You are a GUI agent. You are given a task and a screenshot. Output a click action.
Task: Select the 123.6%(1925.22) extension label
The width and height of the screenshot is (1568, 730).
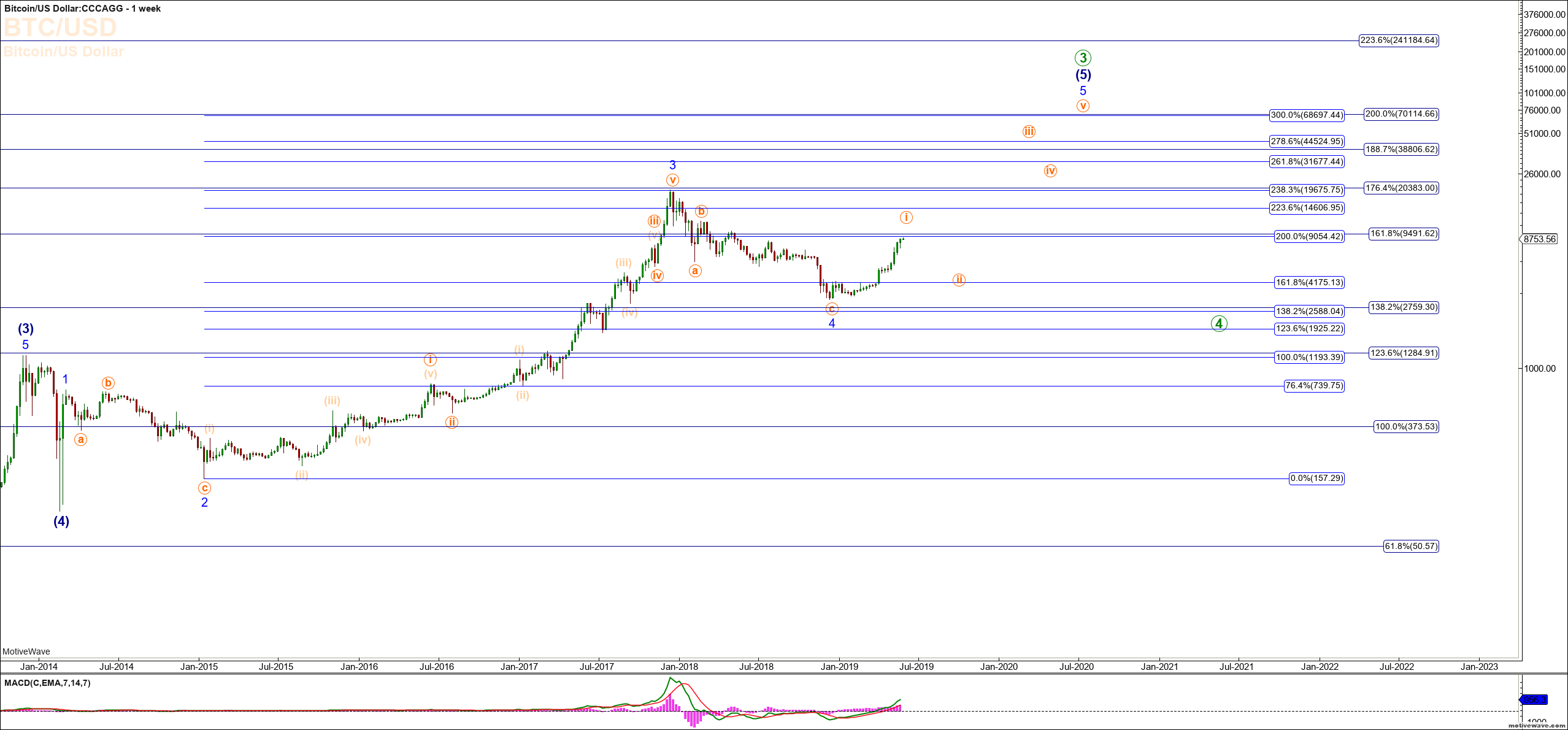[1309, 329]
